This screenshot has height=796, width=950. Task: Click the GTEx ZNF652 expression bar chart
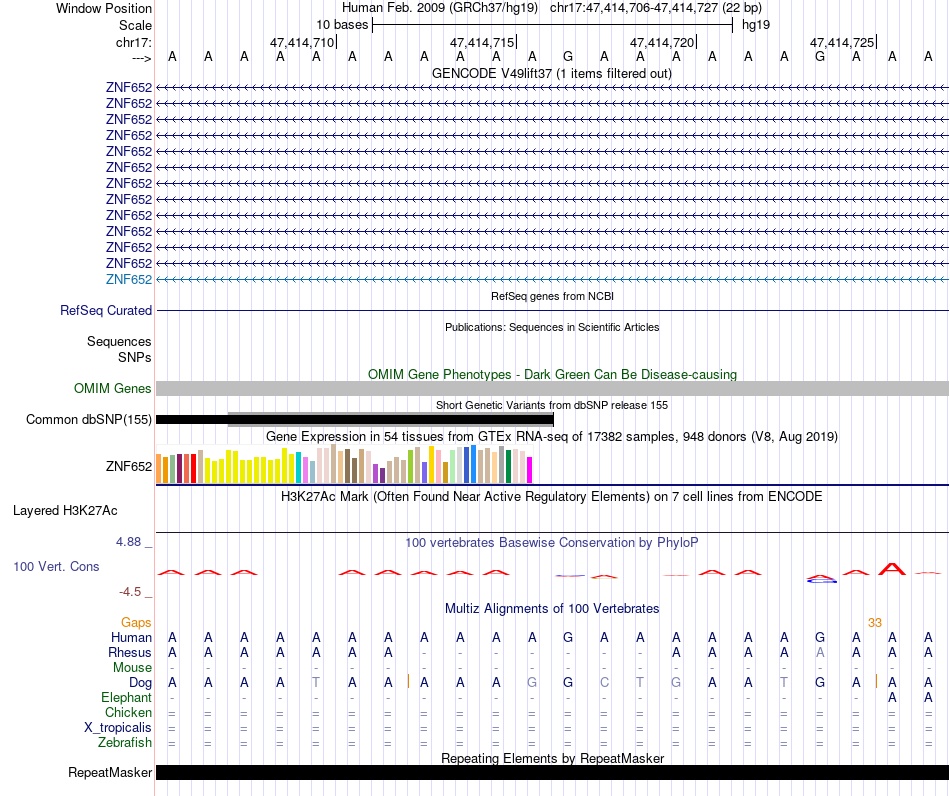(344, 465)
